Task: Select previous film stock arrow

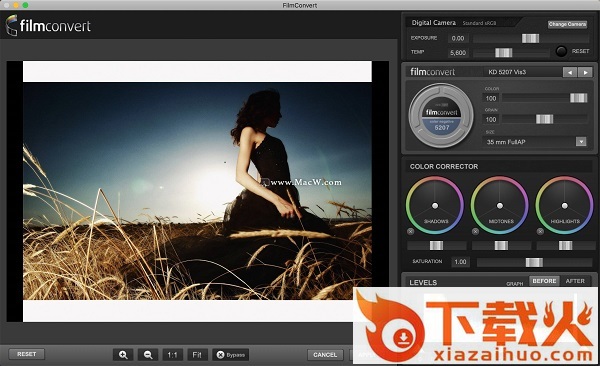Action: pyautogui.click(x=570, y=72)
